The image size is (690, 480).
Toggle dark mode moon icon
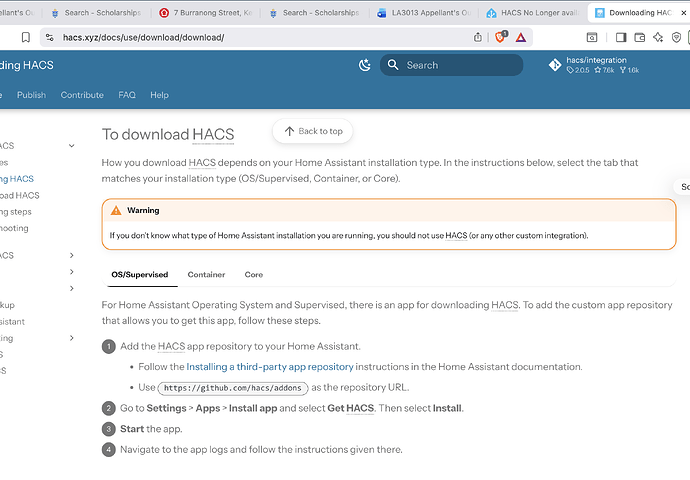[x=364, y=65]
